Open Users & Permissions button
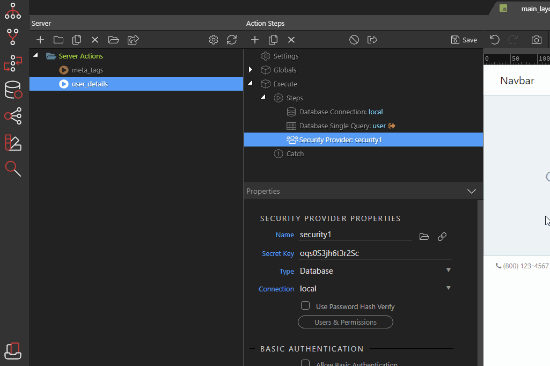This screenshot has width=550, height=366. [x=346, y=322]
